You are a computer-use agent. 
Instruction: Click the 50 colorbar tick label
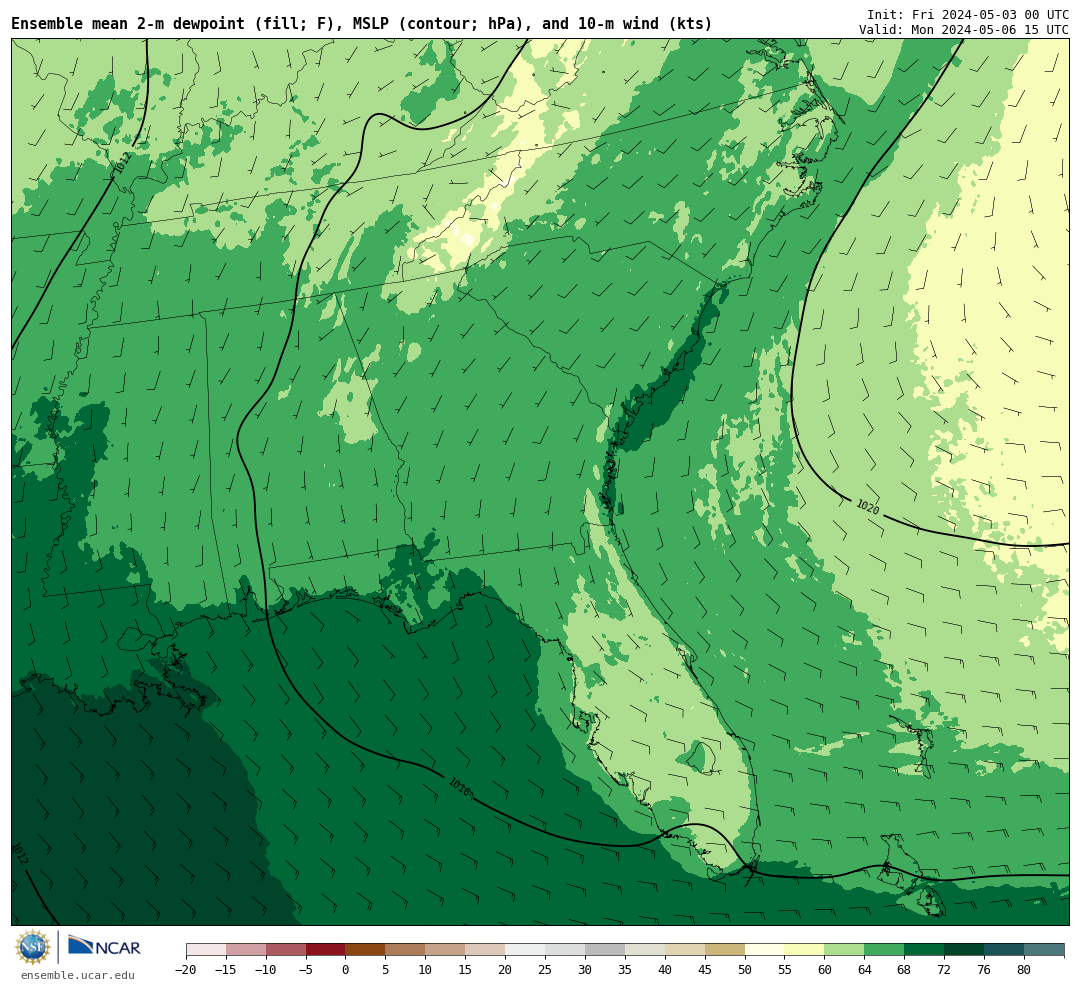click(745, 970)
